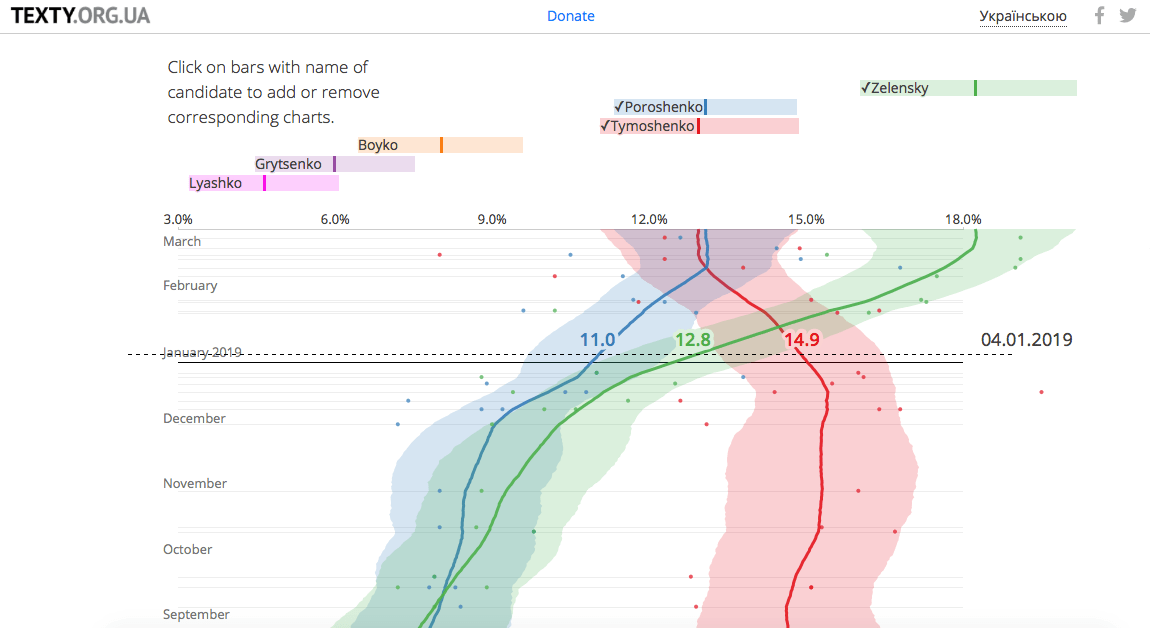The width and height of the screenshot is (1150, 628).
Task: Uncheck the Poroshenko candidate bar
Action: pos(705,107)
